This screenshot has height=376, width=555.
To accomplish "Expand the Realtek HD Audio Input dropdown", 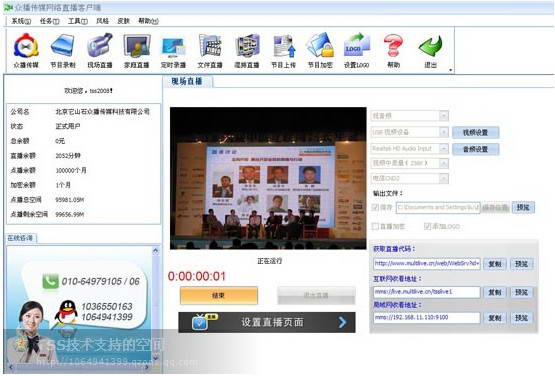I will (444, 148).
